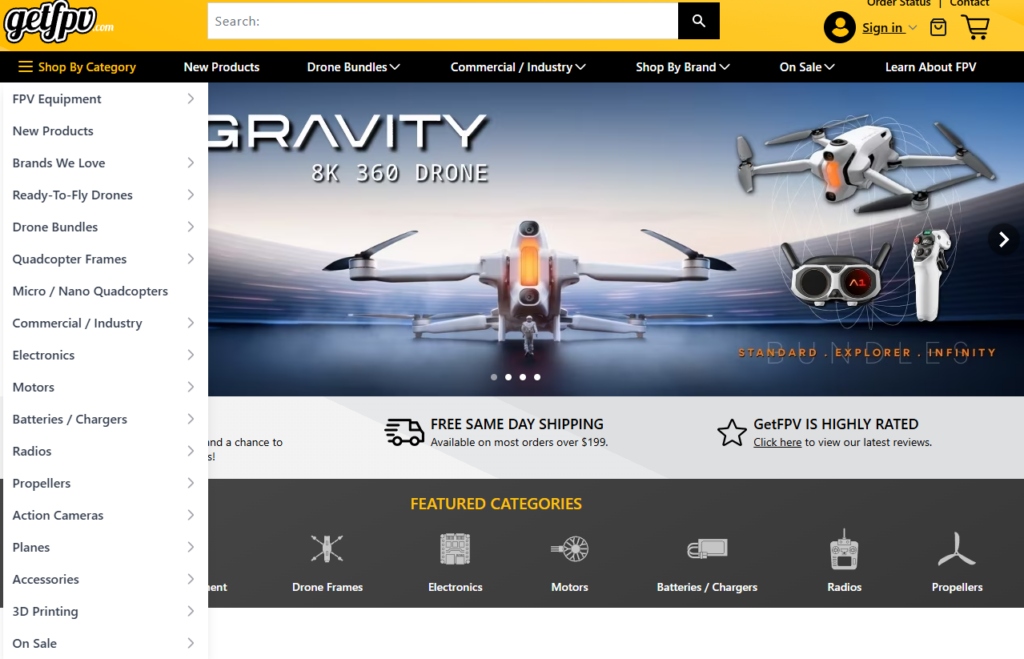Open the Batteries / Chargers category icon
Viewport: 1024px width, 659px height.
707,549
